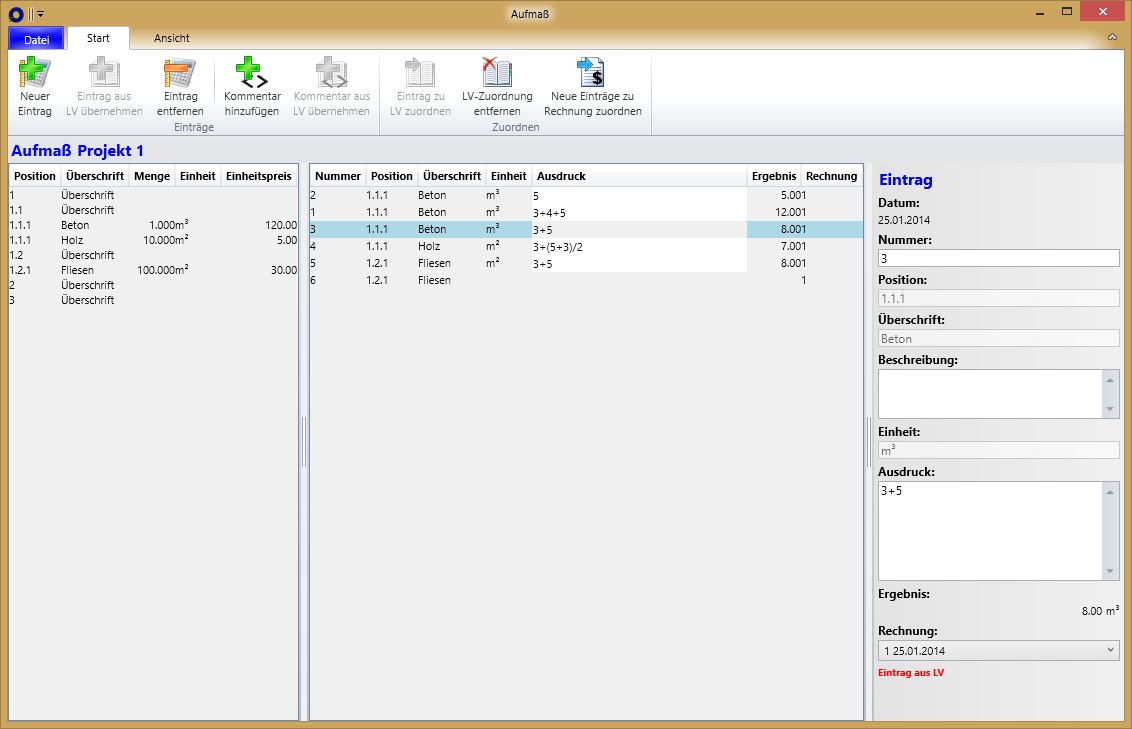Sort LV list by Einheitspreis column header
Image resolution: width=1132 pixels, height=729 pixels.
258,176
